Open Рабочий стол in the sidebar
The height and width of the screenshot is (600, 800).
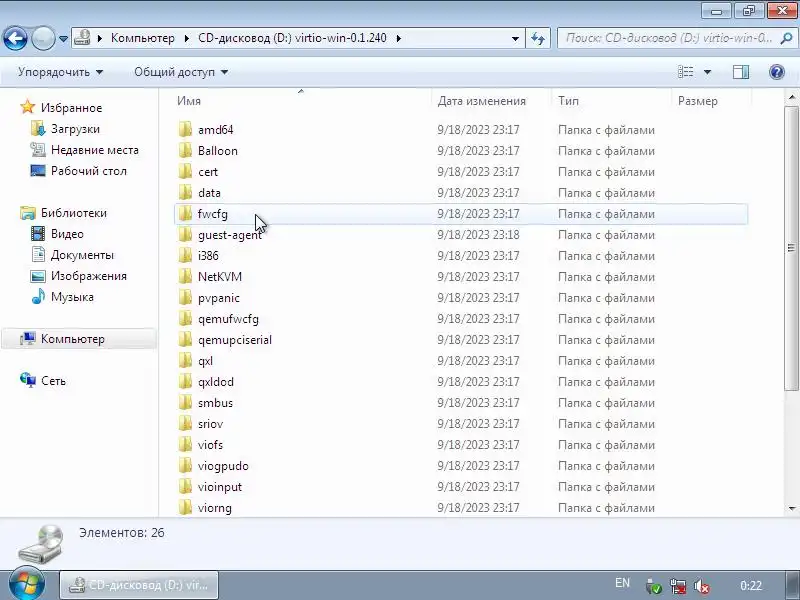88,171
